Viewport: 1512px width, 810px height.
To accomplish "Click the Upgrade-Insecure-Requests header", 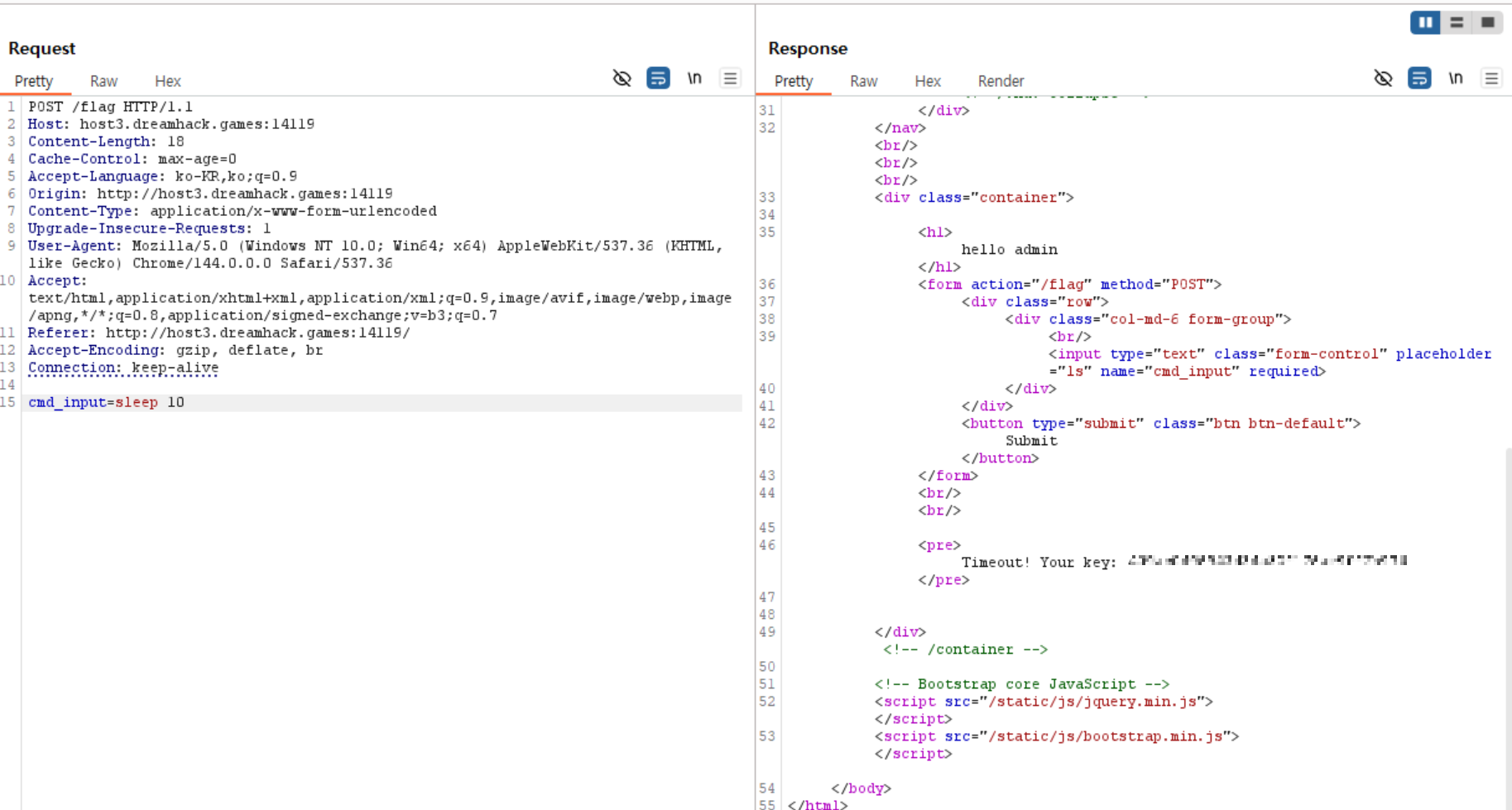I will click(150, 228).
